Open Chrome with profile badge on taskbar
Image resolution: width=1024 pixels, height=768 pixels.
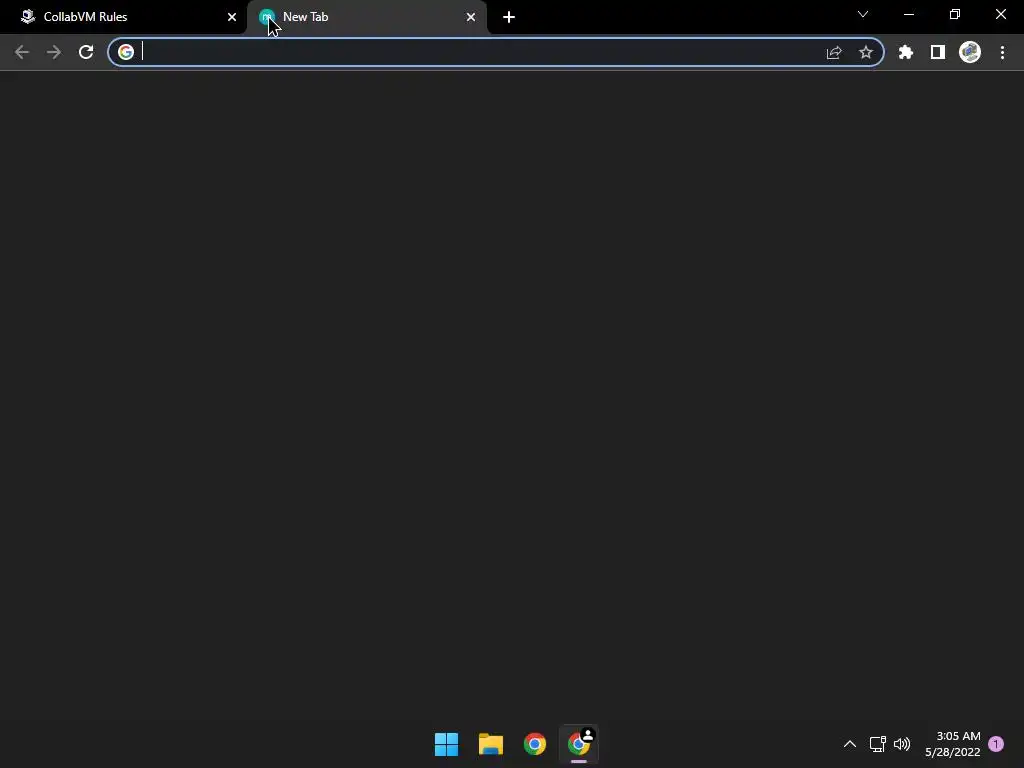pyautogui.click(x=579, y=744)
